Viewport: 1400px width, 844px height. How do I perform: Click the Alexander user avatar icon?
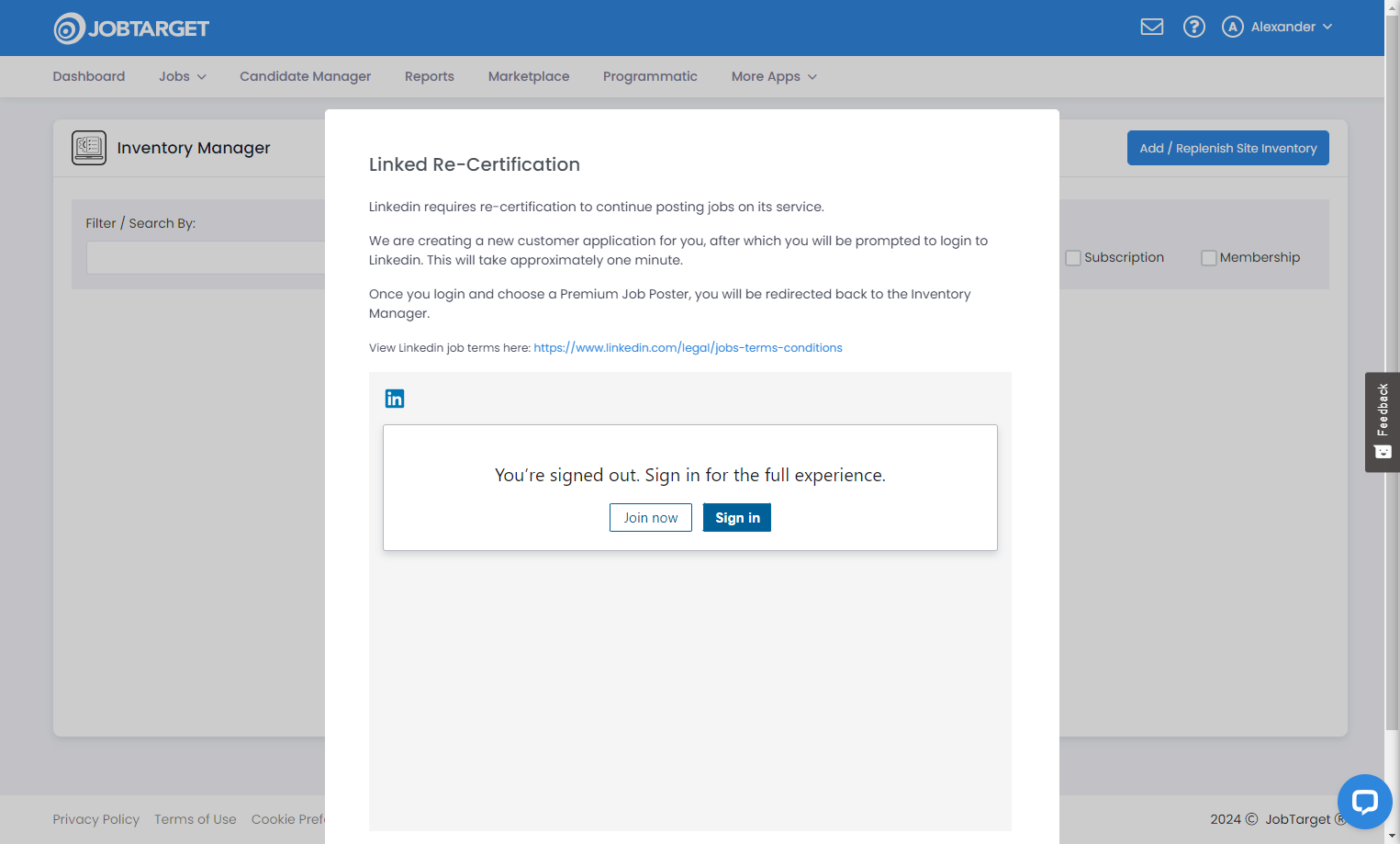[x=1233, y=27]
